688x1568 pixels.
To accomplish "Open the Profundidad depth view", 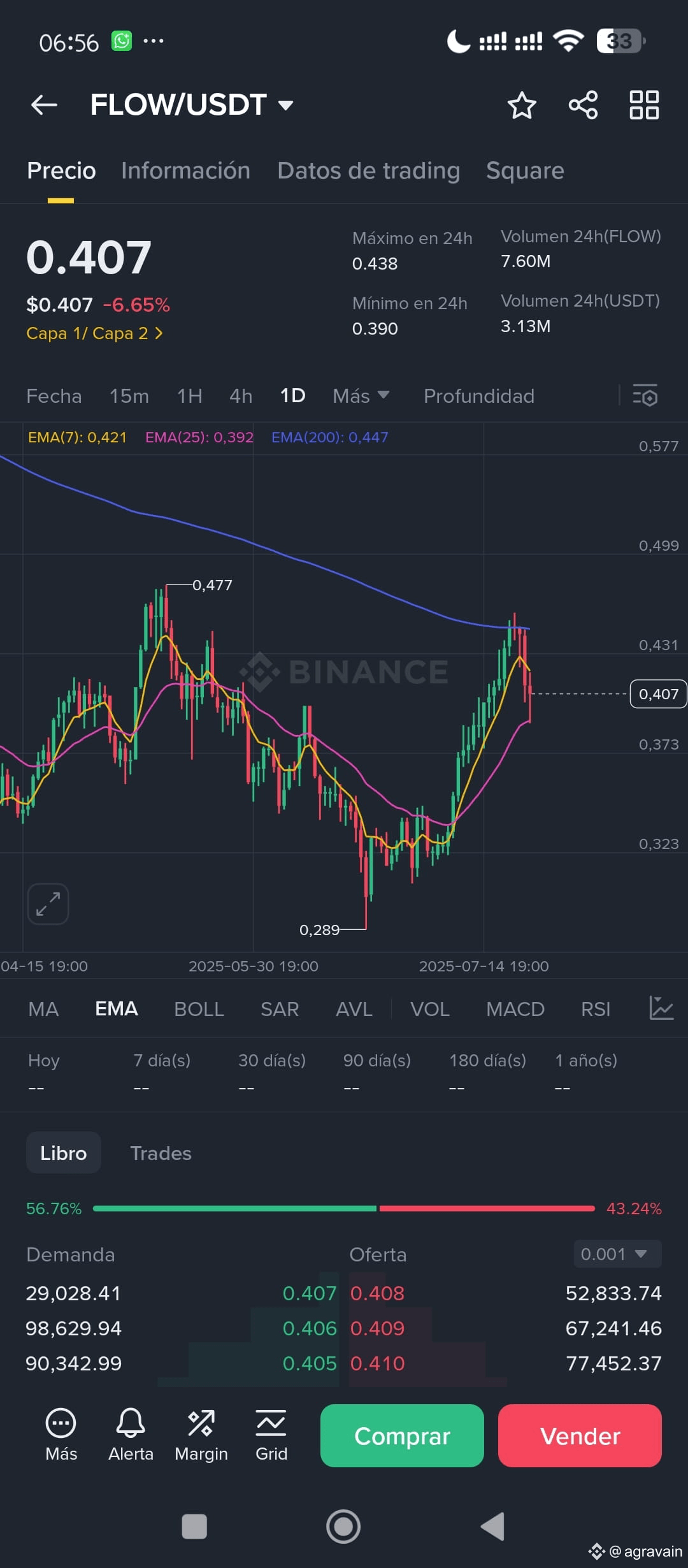I will click(x=479, y=396).
